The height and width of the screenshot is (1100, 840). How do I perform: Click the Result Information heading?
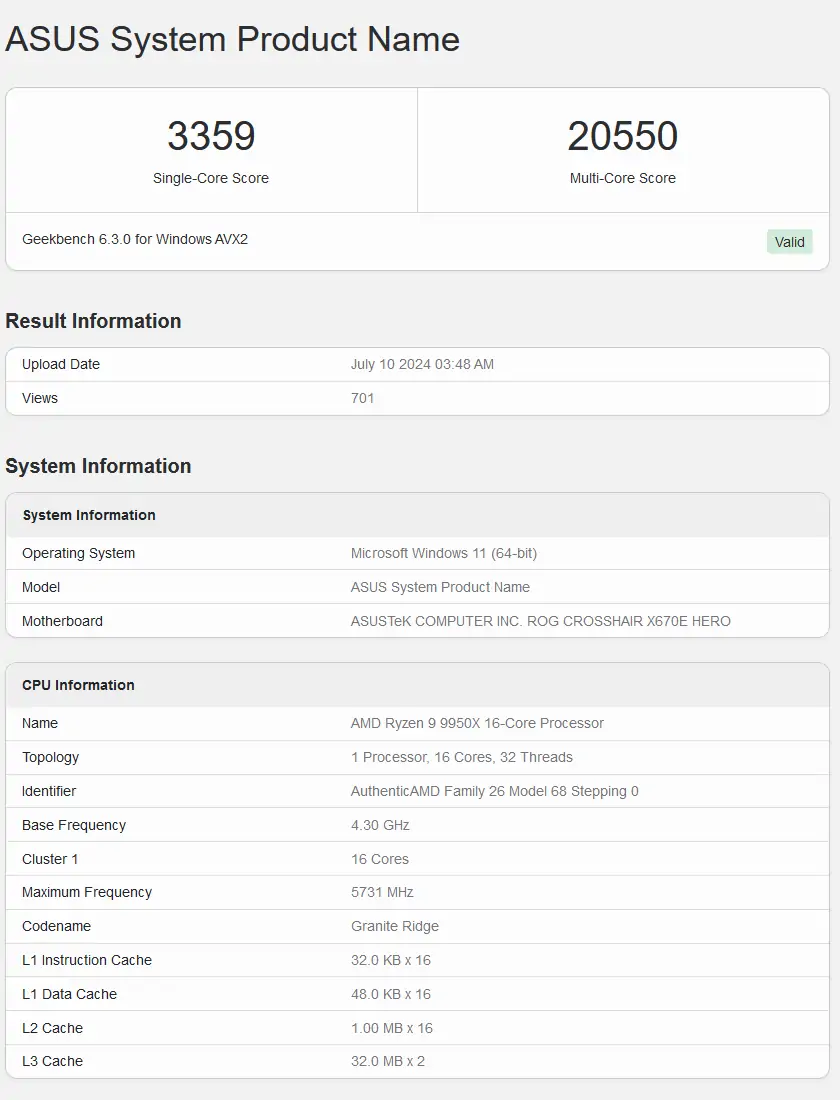click(93, 321)
